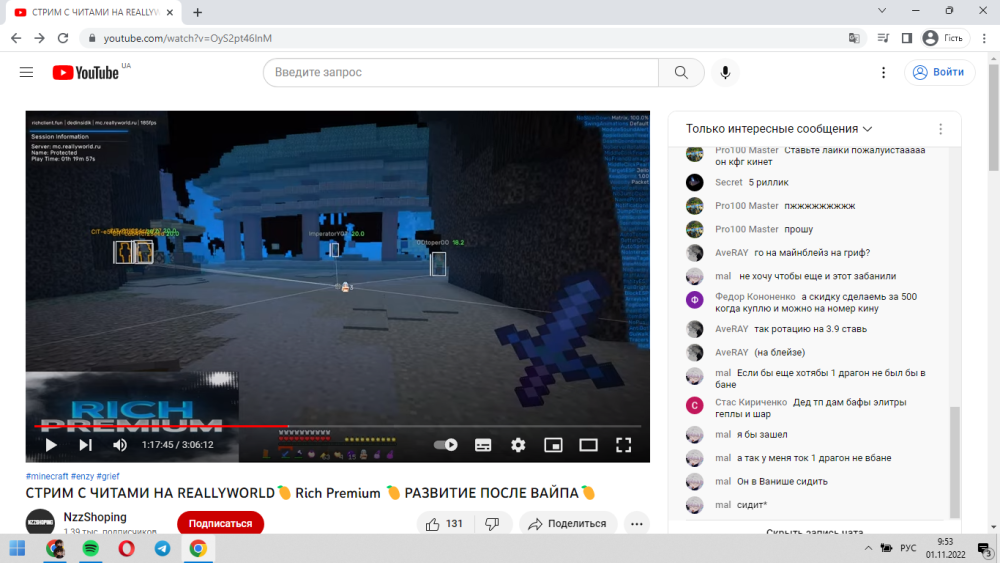Viewport: 1000px width, 563px height.
Task: Click the AveRAY message го на майнблейз
Action: coord(812,252)
